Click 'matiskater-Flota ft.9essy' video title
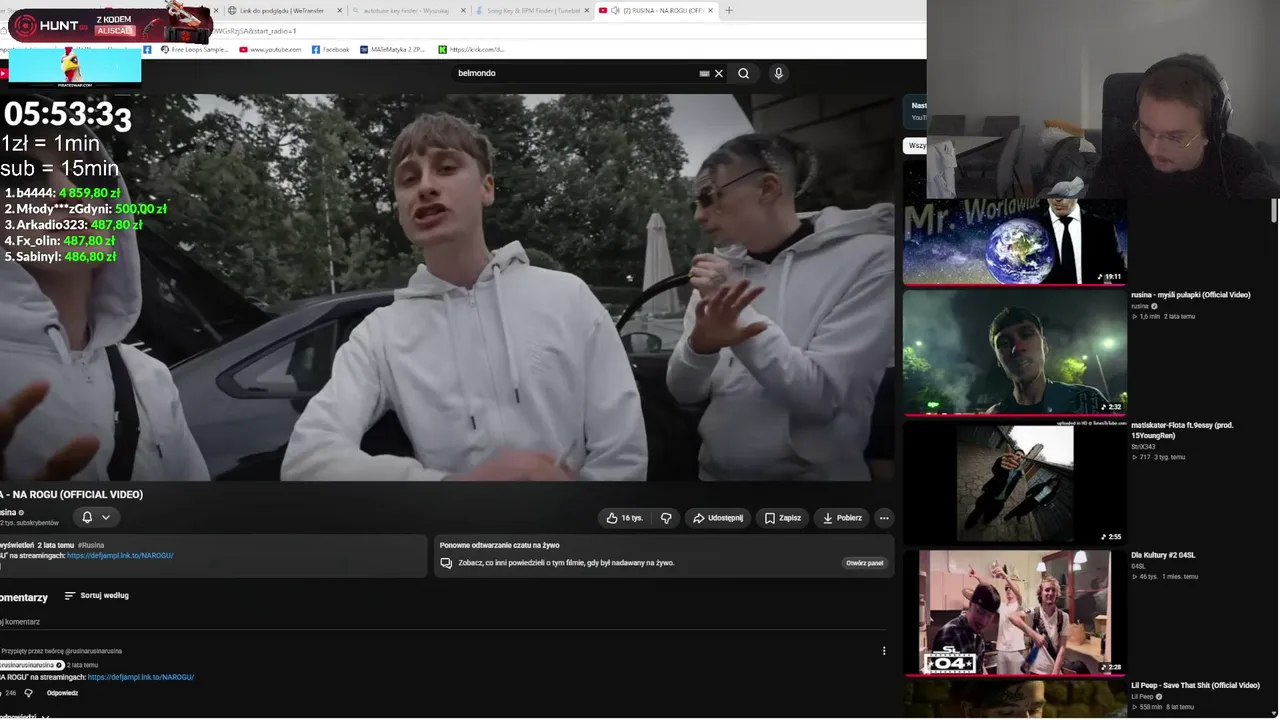This screenshot has height=720, width=1280. (x=1182, y=430)
